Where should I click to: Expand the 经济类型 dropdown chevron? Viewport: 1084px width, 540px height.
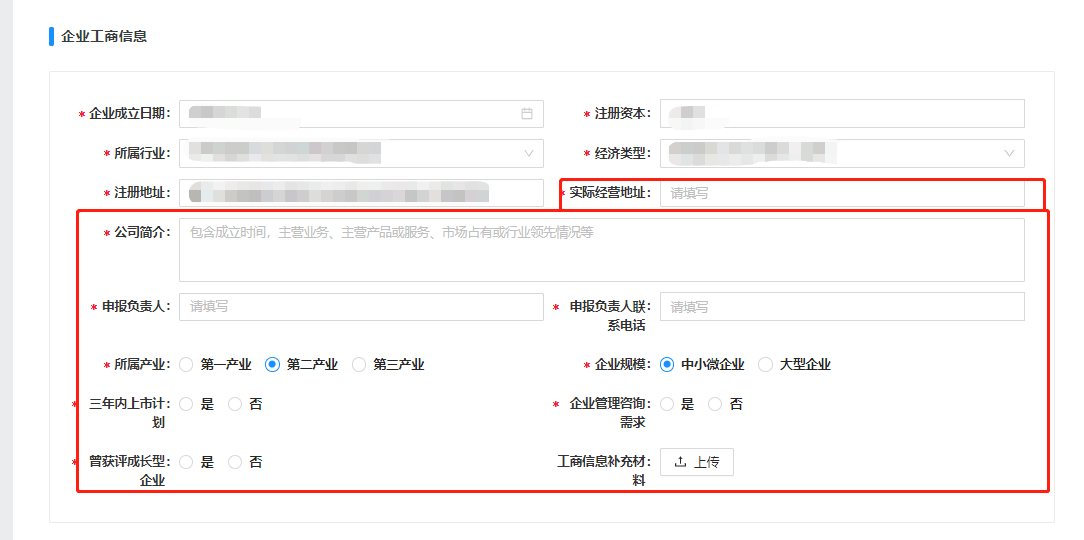1009,153
